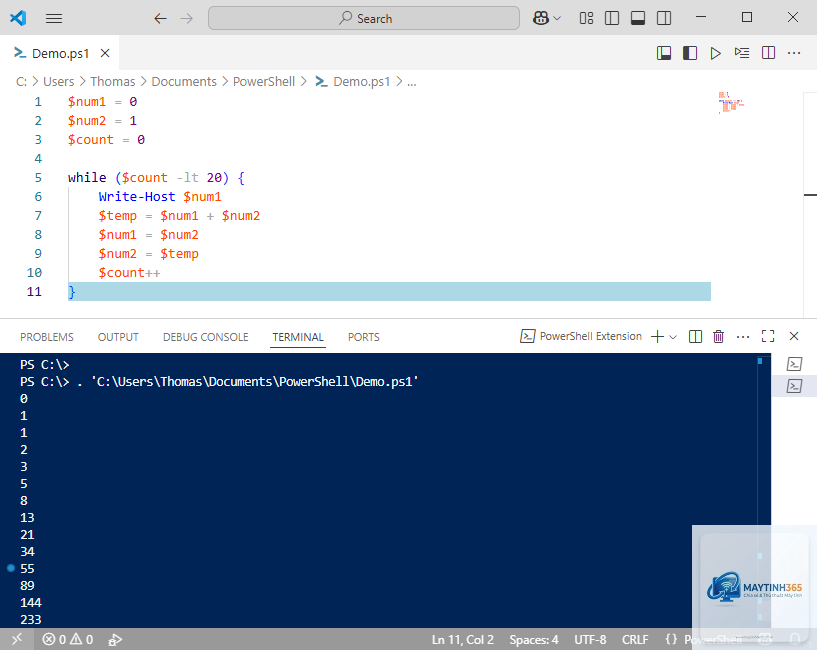The image size is (817, 650).
Task: Open Copilot chat icon
Action: (541, 19)
